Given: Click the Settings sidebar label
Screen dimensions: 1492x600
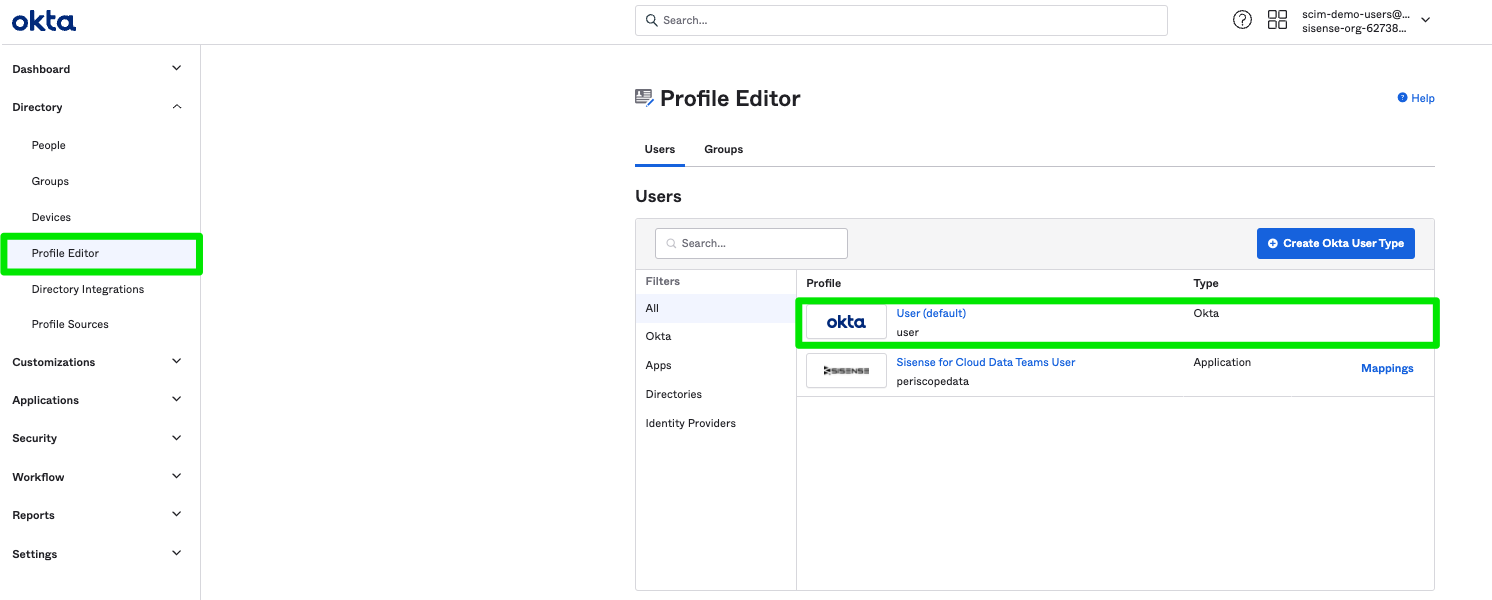Looking at the screenshot, I should (34, 554).
